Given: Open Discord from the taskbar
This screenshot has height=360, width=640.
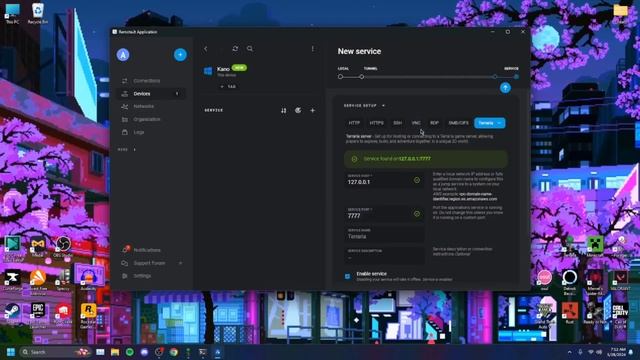Looking at the screenshot, I should click(144, 352).
